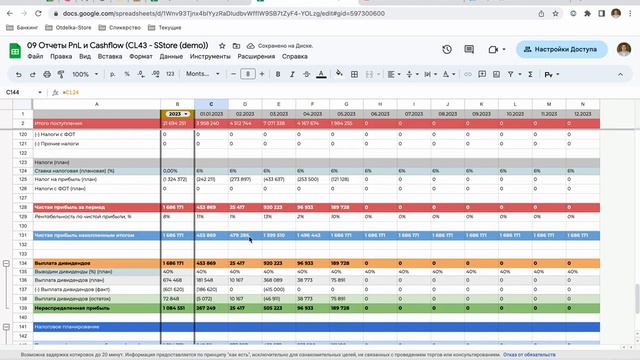The height and width of the screenshot is (360, 640).
Task: Click the Настройки Доступа share button
Action: pyautogui.click(x=562, y=49)
